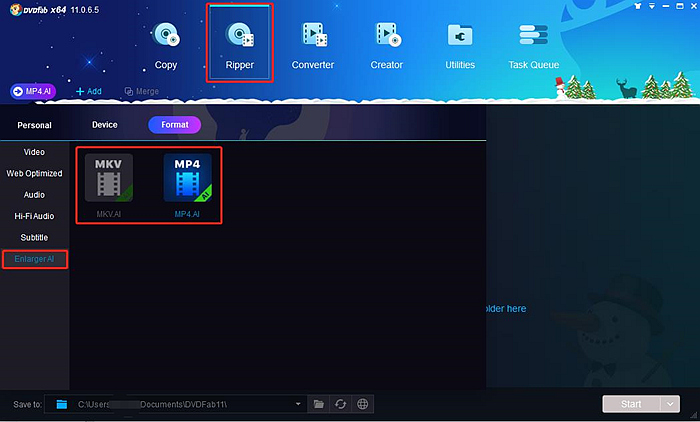Open the Converter module
The width and height of the screenshot is (700, 422).
(x=312, y=46)
